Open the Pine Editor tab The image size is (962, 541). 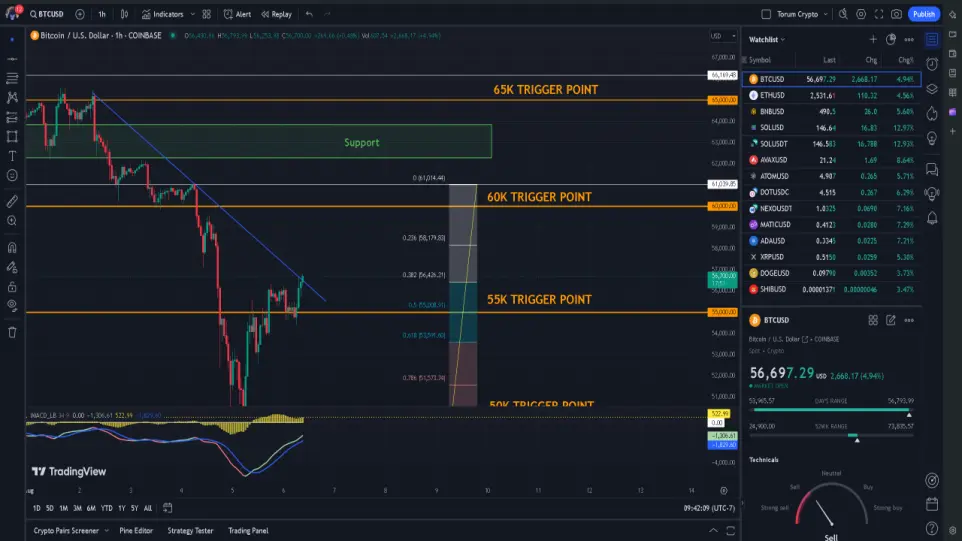pos(136,531)
